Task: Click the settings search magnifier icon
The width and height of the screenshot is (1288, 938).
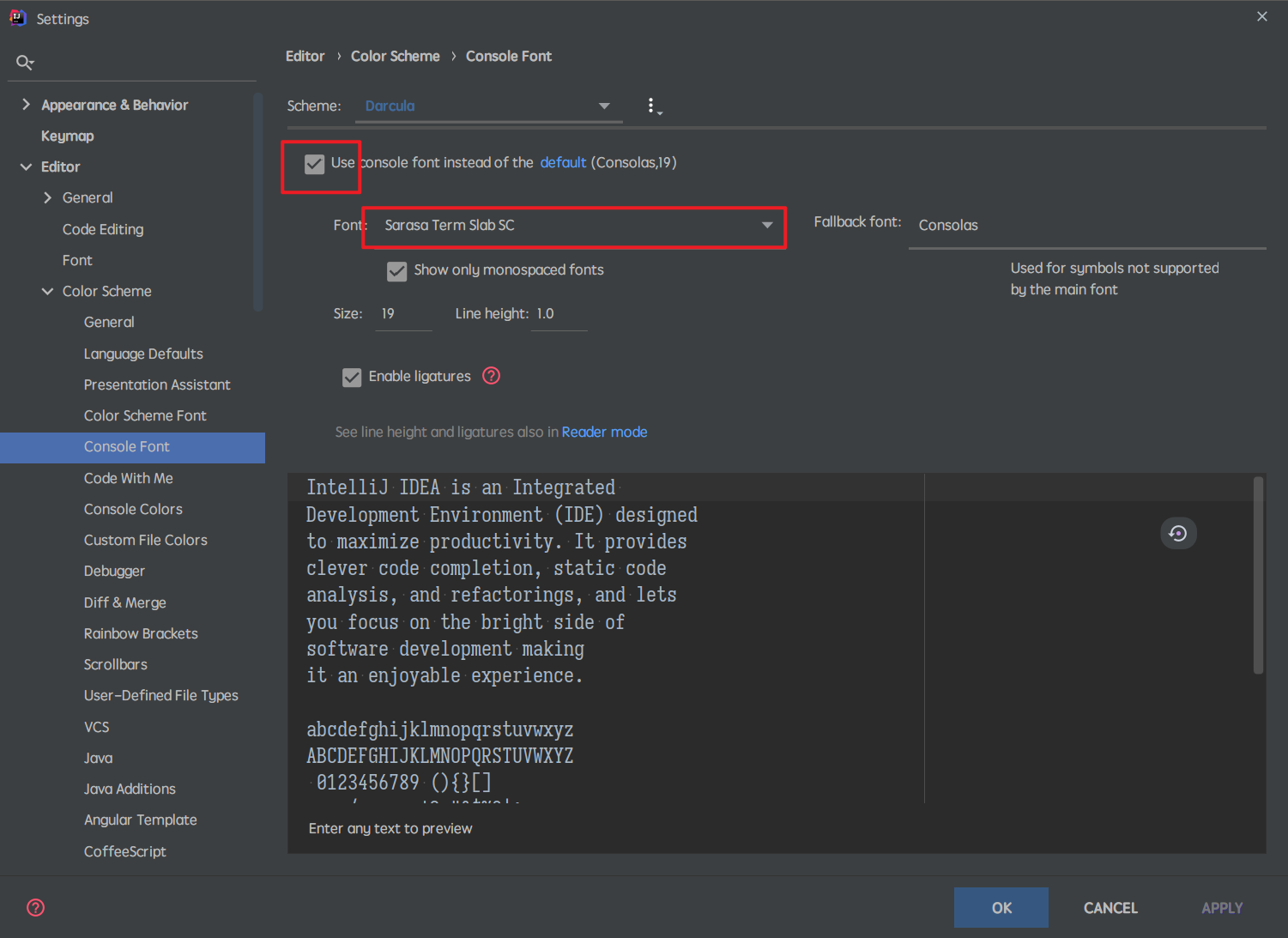Action: 25,62
